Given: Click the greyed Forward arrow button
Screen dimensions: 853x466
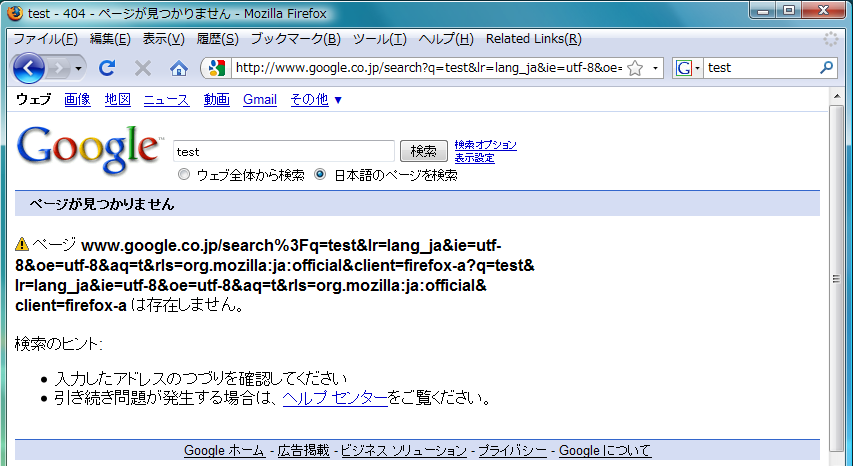Looking at the screenshot, I should point(59,69).
